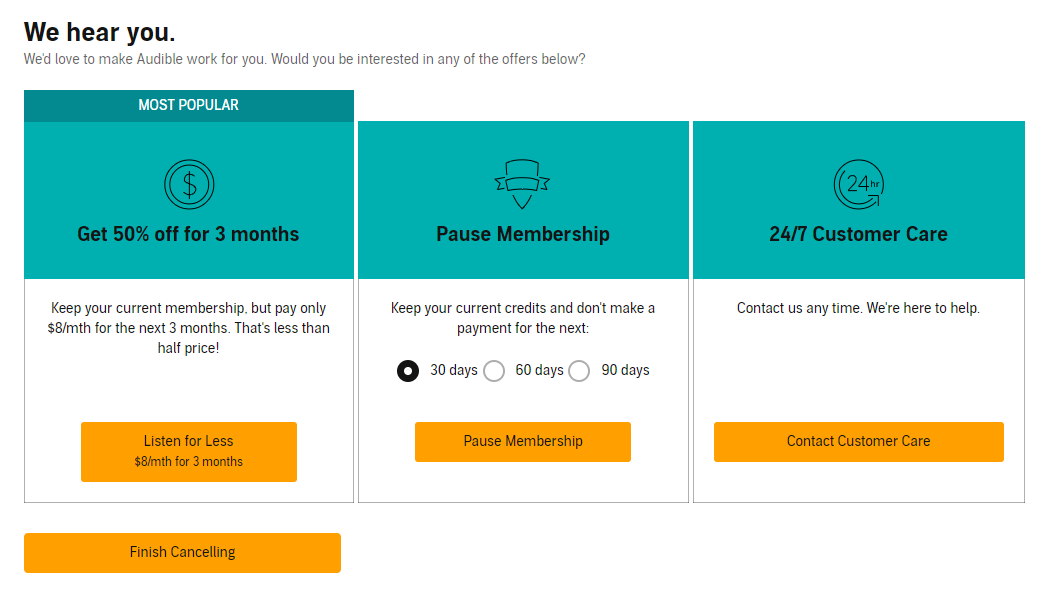The height and width of the screenshot is (595, 1064).
Task: Click the MOST POPULAR banner
Action: click(x=189, y=106)
